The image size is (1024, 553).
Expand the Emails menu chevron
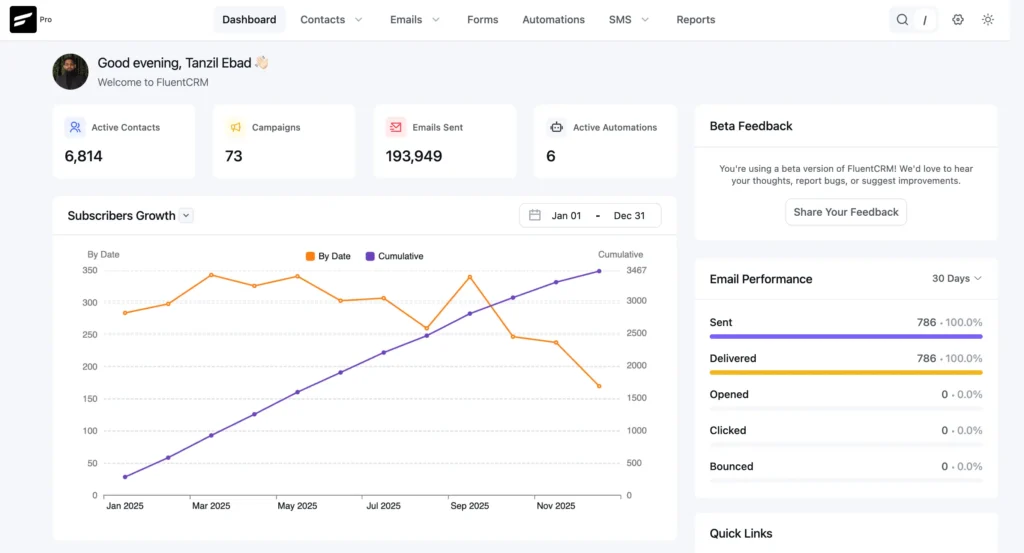tap(436, 20)
